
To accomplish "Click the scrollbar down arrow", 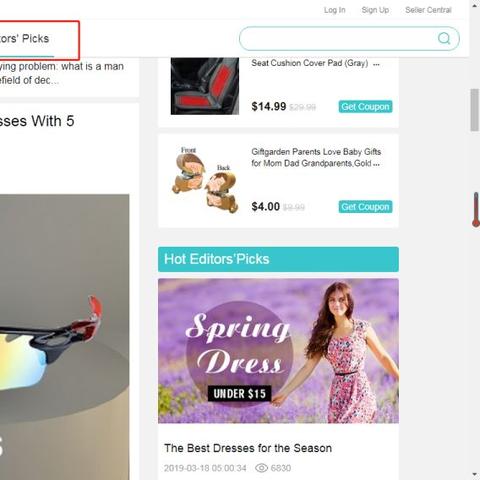I will pos(475,474).
